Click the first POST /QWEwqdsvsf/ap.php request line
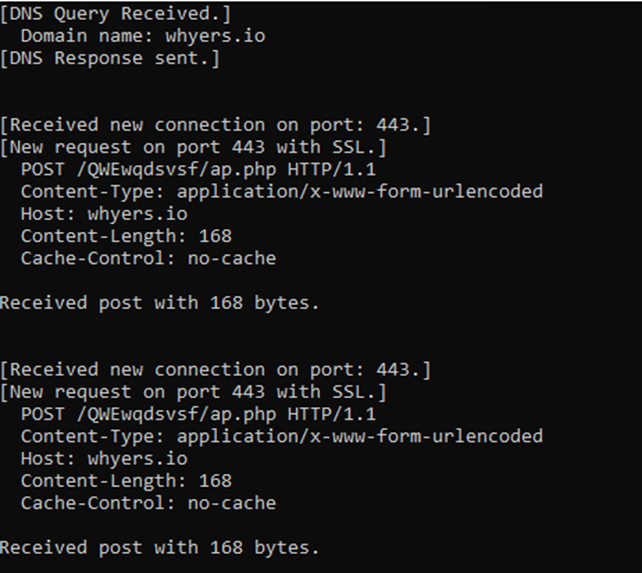642x573 pixels. pyautogui.click(x=198, y=169)
